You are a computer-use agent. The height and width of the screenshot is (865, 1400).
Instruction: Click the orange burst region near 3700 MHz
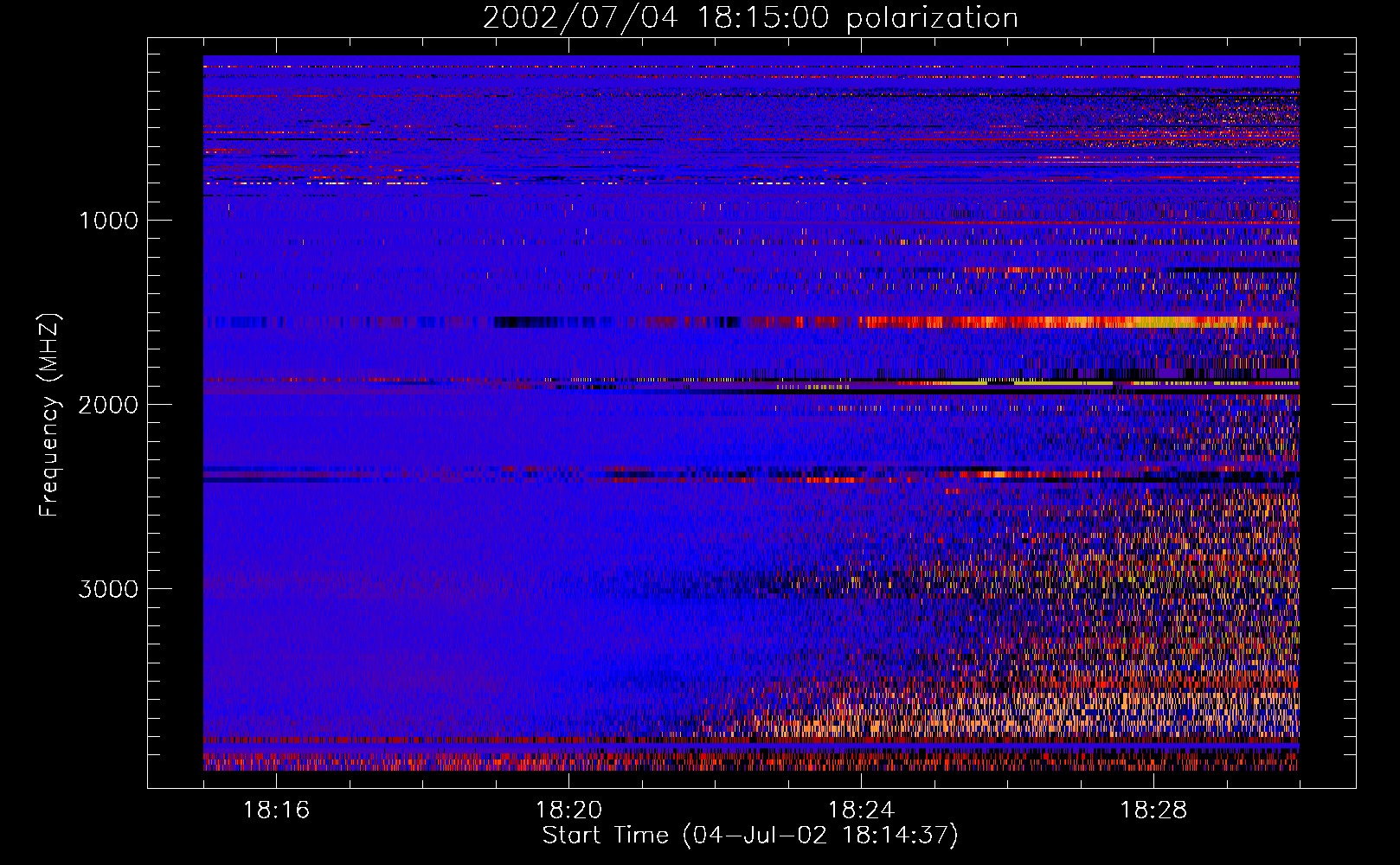[1021, 714]
